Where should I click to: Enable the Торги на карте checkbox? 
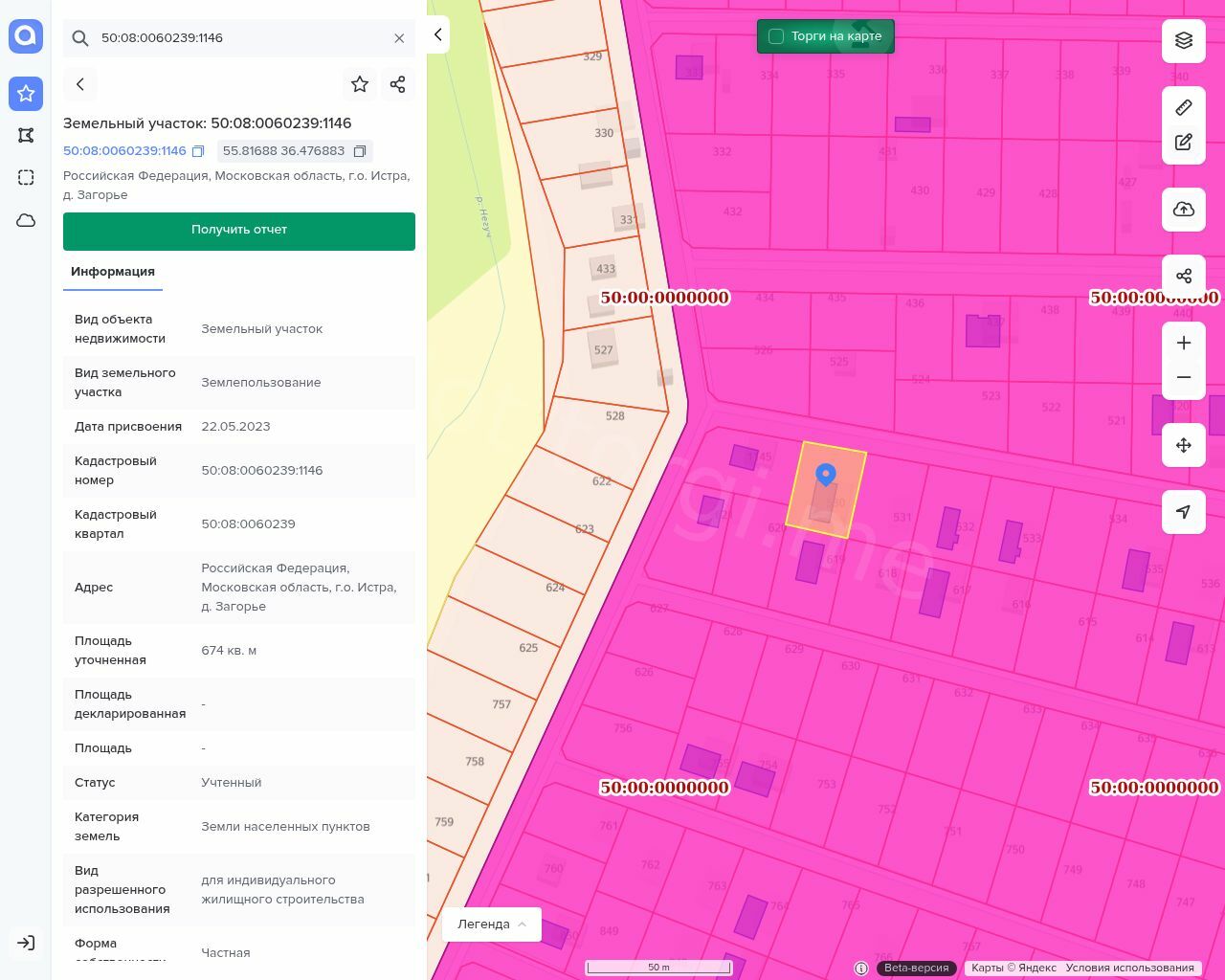click(776, 36)
